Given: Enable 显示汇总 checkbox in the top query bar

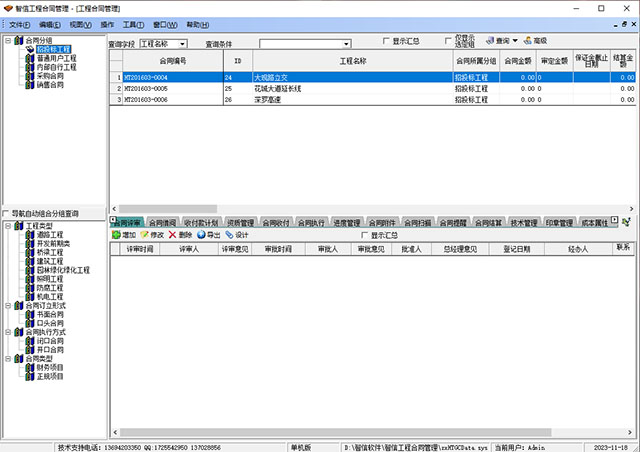Looking at the screenshot, I should point(386,41).
